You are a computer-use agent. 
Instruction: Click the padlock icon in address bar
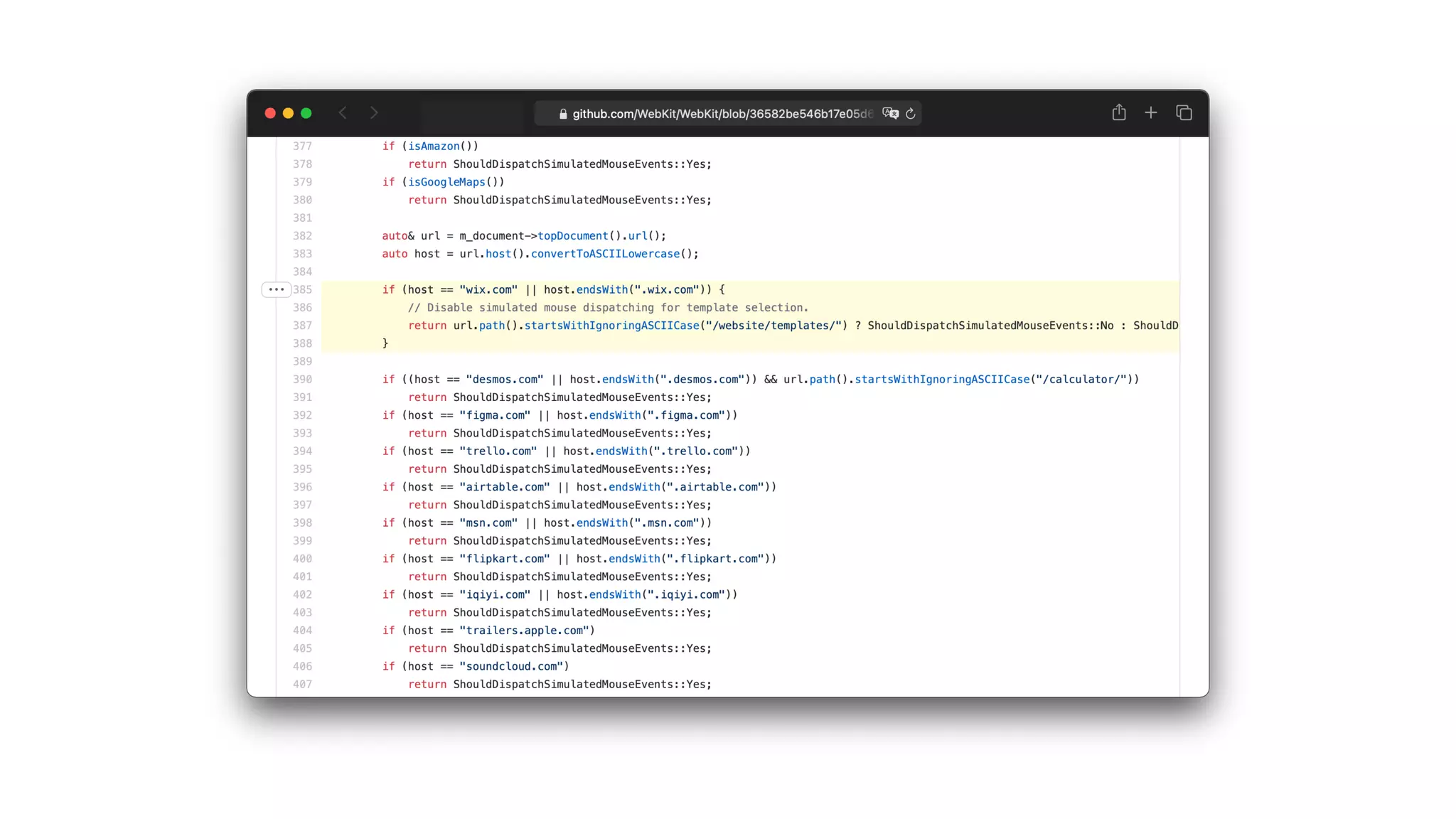[x=563, y=114]
